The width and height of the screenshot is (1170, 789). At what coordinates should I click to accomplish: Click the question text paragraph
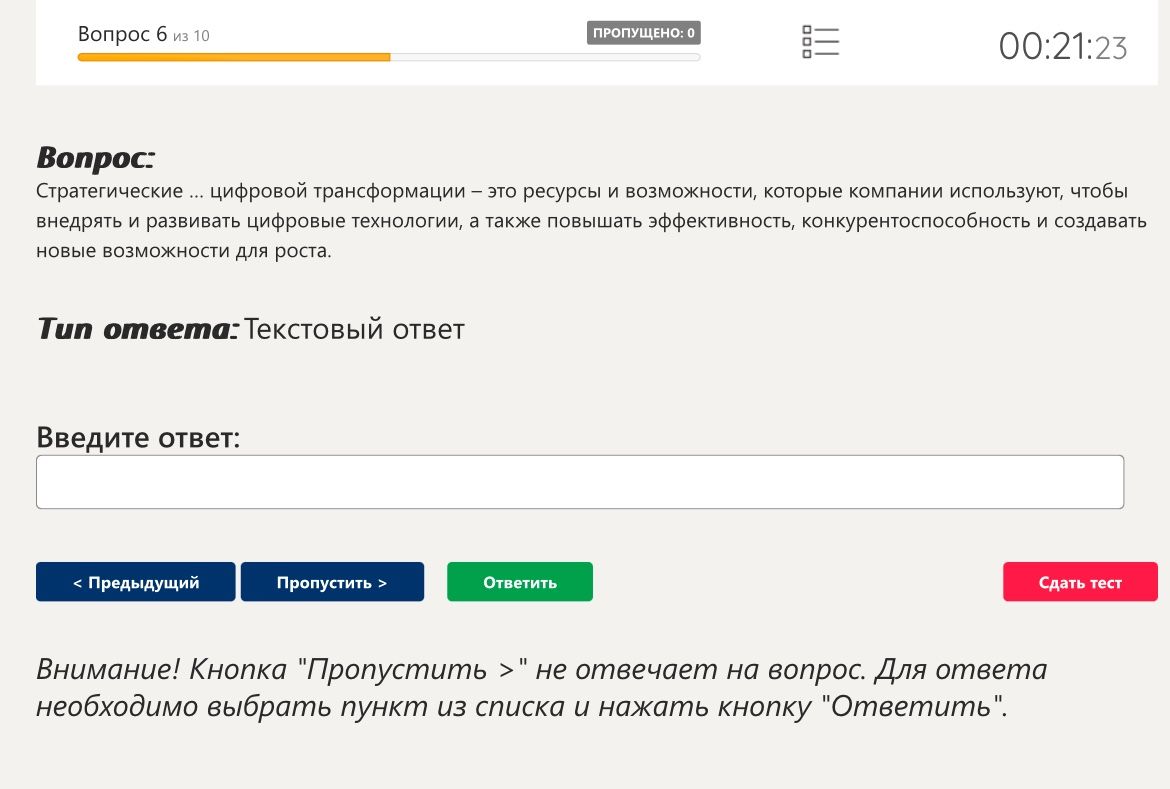point(591,221)
